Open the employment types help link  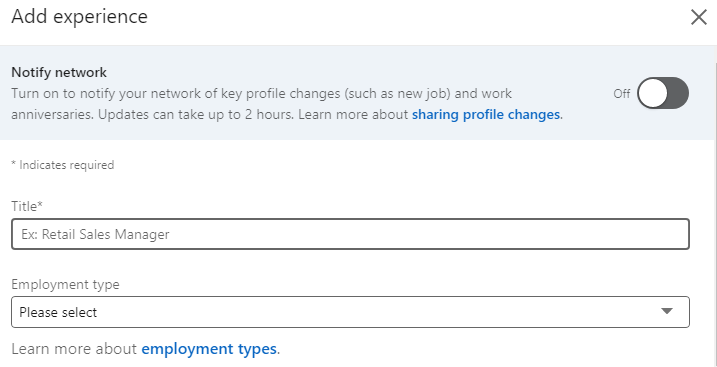point(209,349)
